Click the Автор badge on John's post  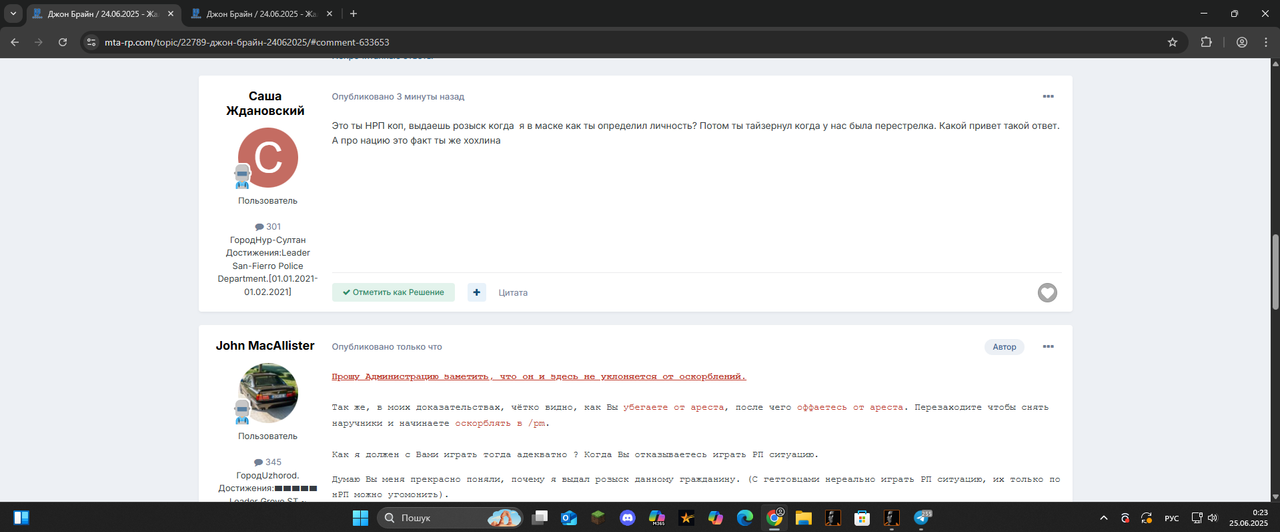[1005, 347]
